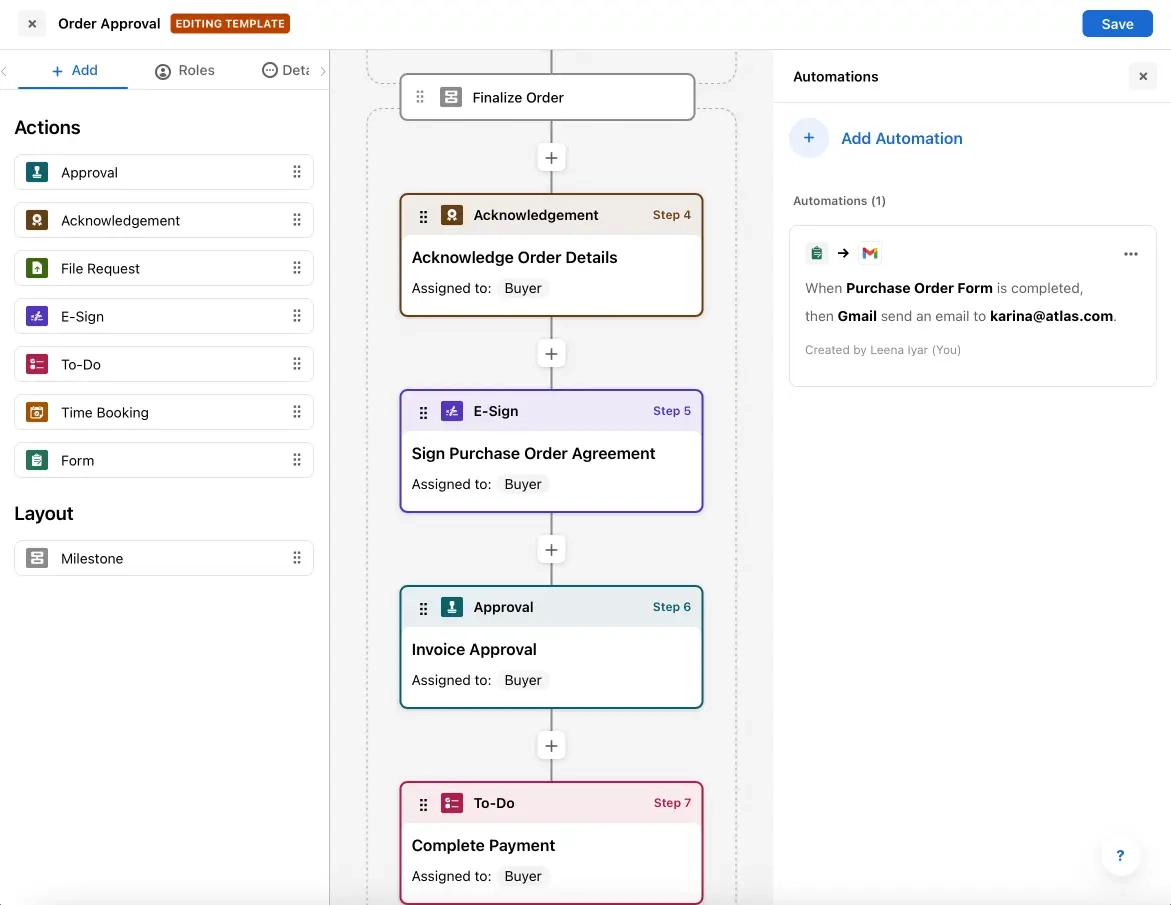Screen dimensions: 1171x905
Task: Insert a step after Finalize Order with plus
Action: [551, 157]
